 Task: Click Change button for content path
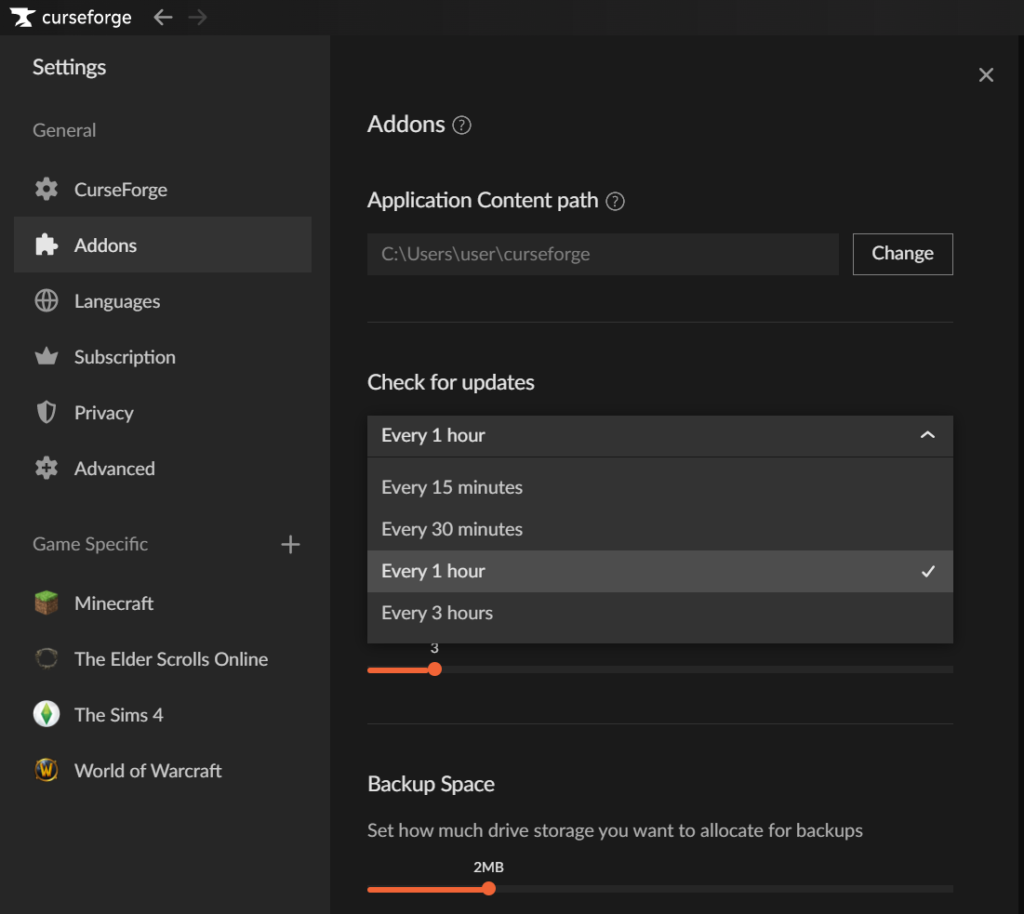[903, 254]
